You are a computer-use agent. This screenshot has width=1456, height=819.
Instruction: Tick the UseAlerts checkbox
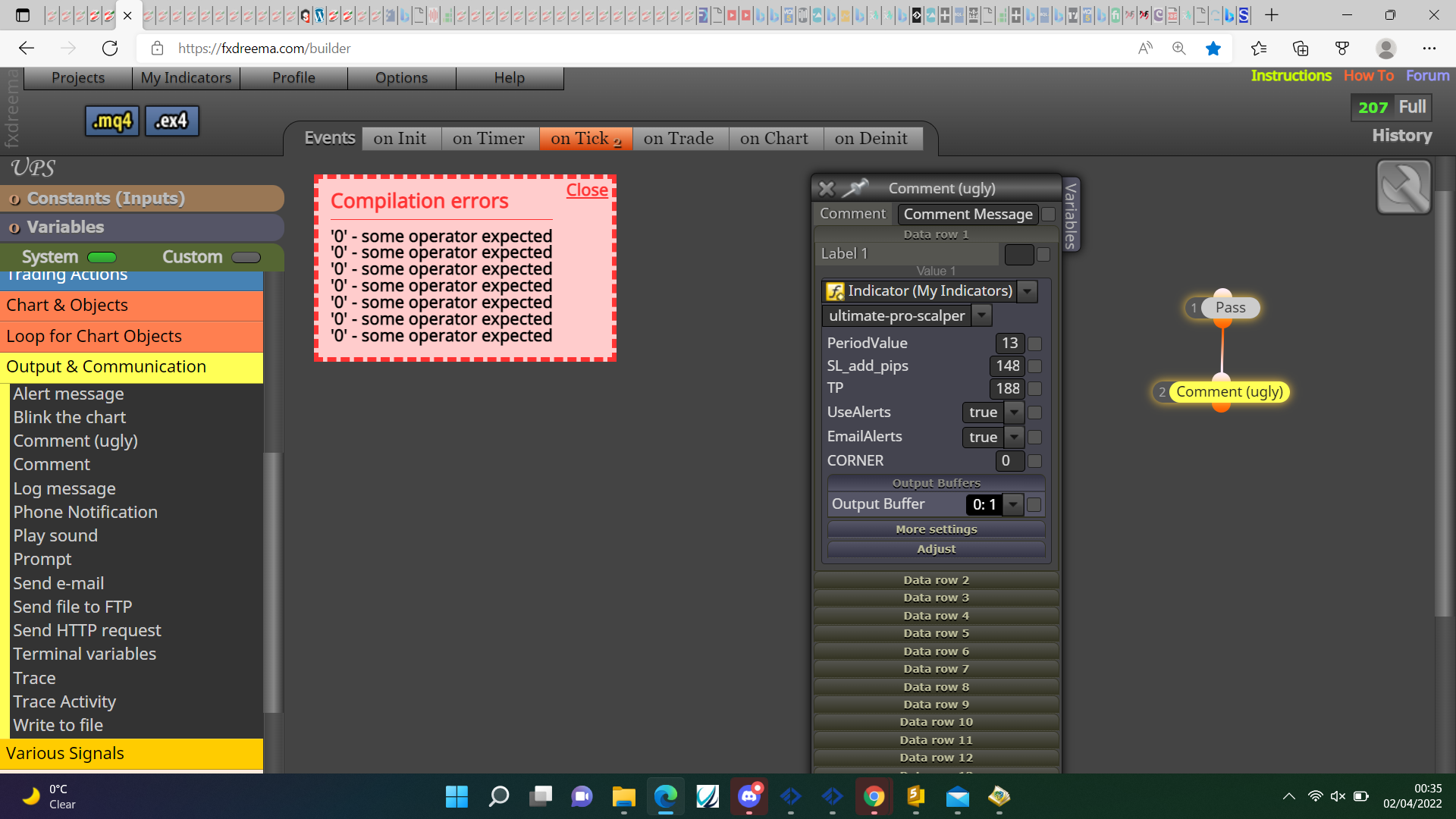coord(1034,413)
